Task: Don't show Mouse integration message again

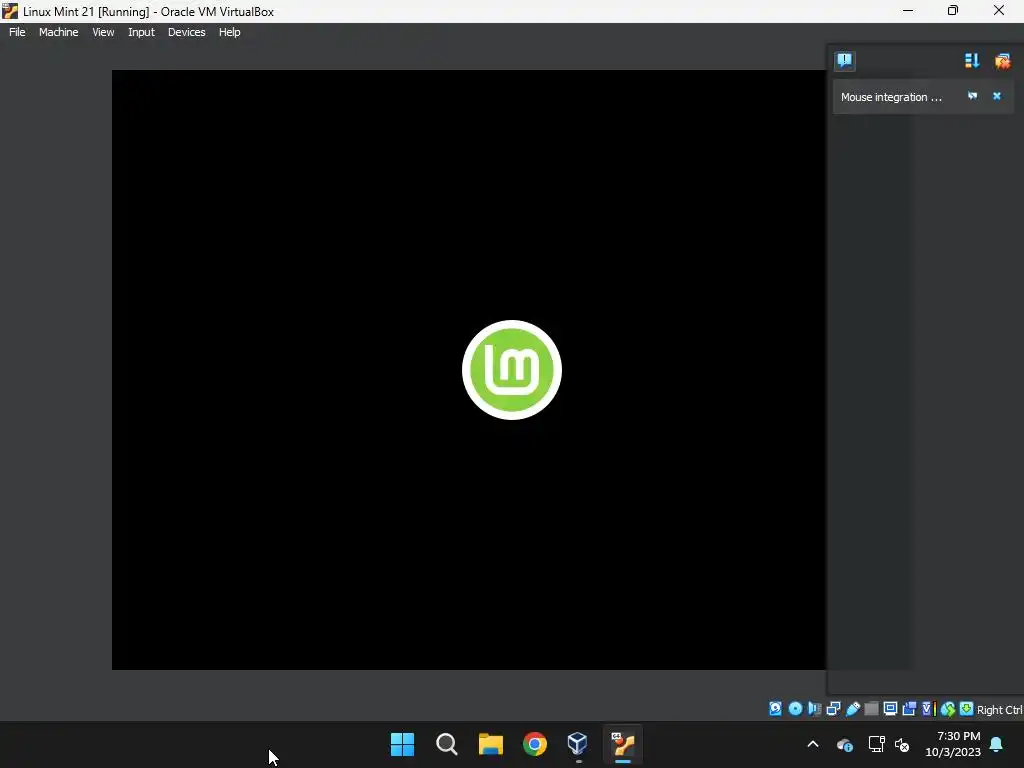Action: pyautogui.click(x=972, y=96)
